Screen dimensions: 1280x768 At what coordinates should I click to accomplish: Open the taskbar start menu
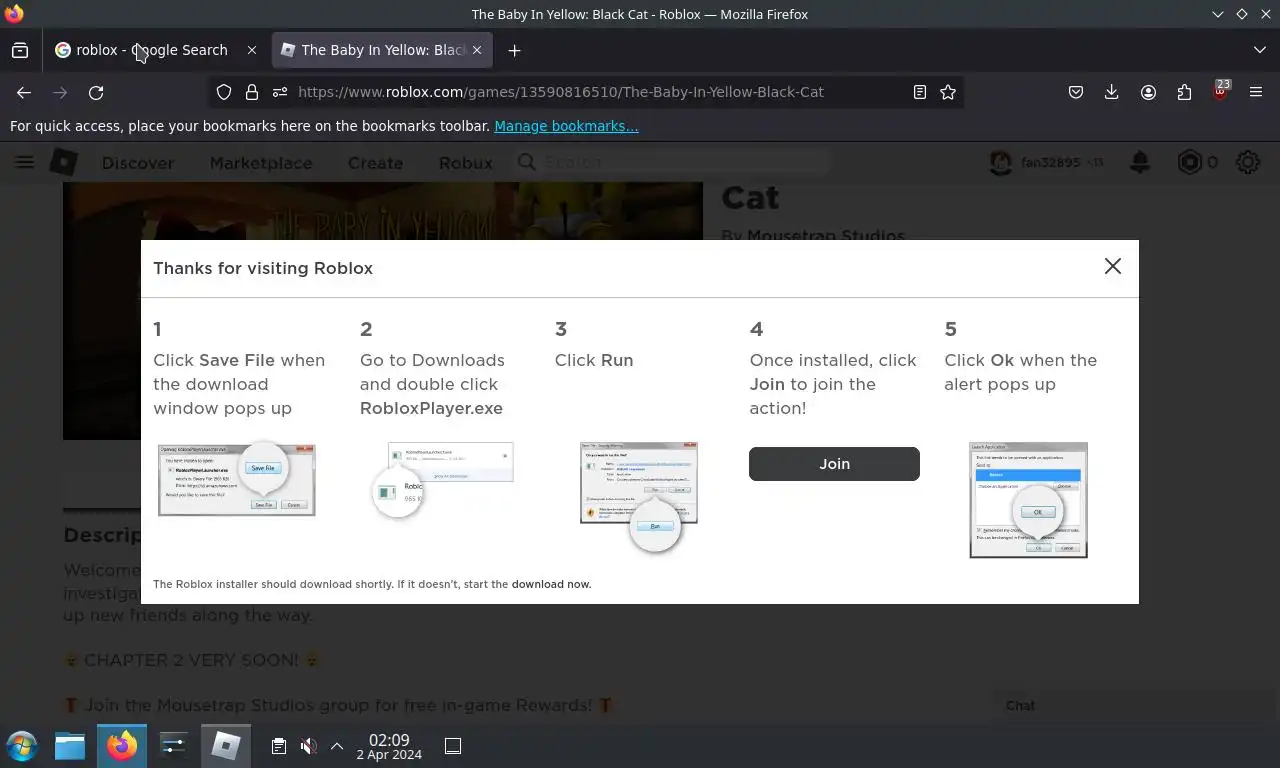pyautogui.click(x=21, y=746)
